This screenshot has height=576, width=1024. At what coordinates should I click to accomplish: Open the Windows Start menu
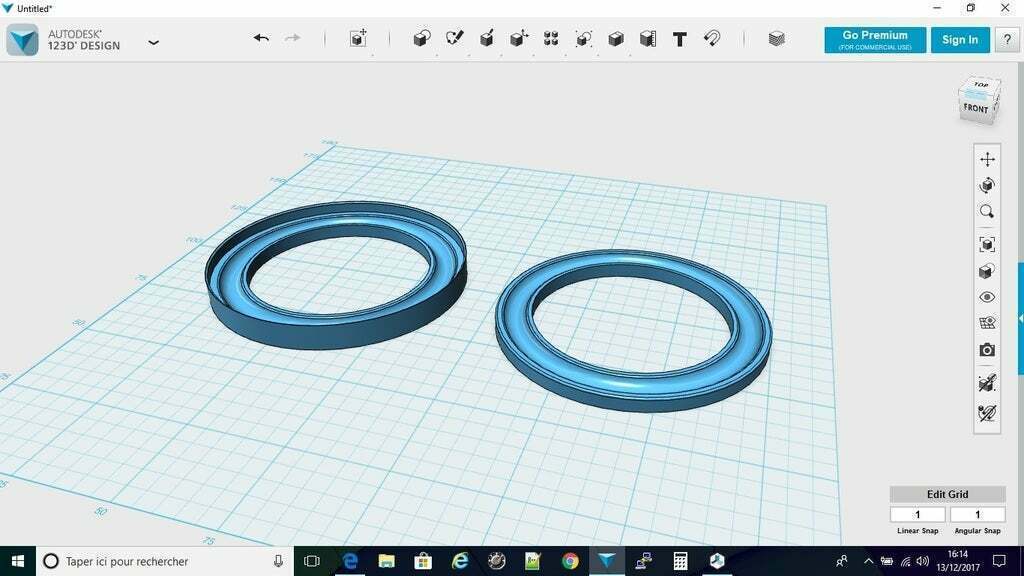click(x=18, y=561)
